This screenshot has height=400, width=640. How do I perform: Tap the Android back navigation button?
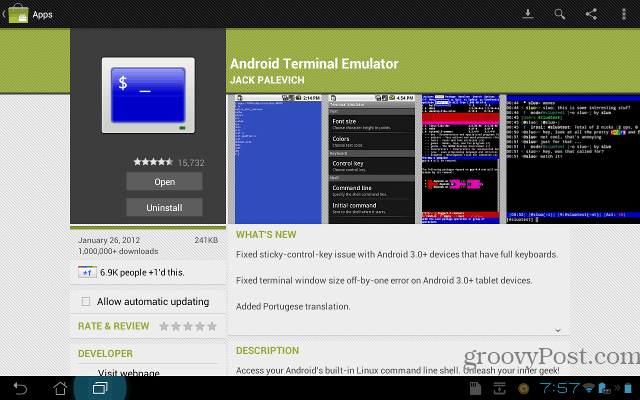(20, 388)
